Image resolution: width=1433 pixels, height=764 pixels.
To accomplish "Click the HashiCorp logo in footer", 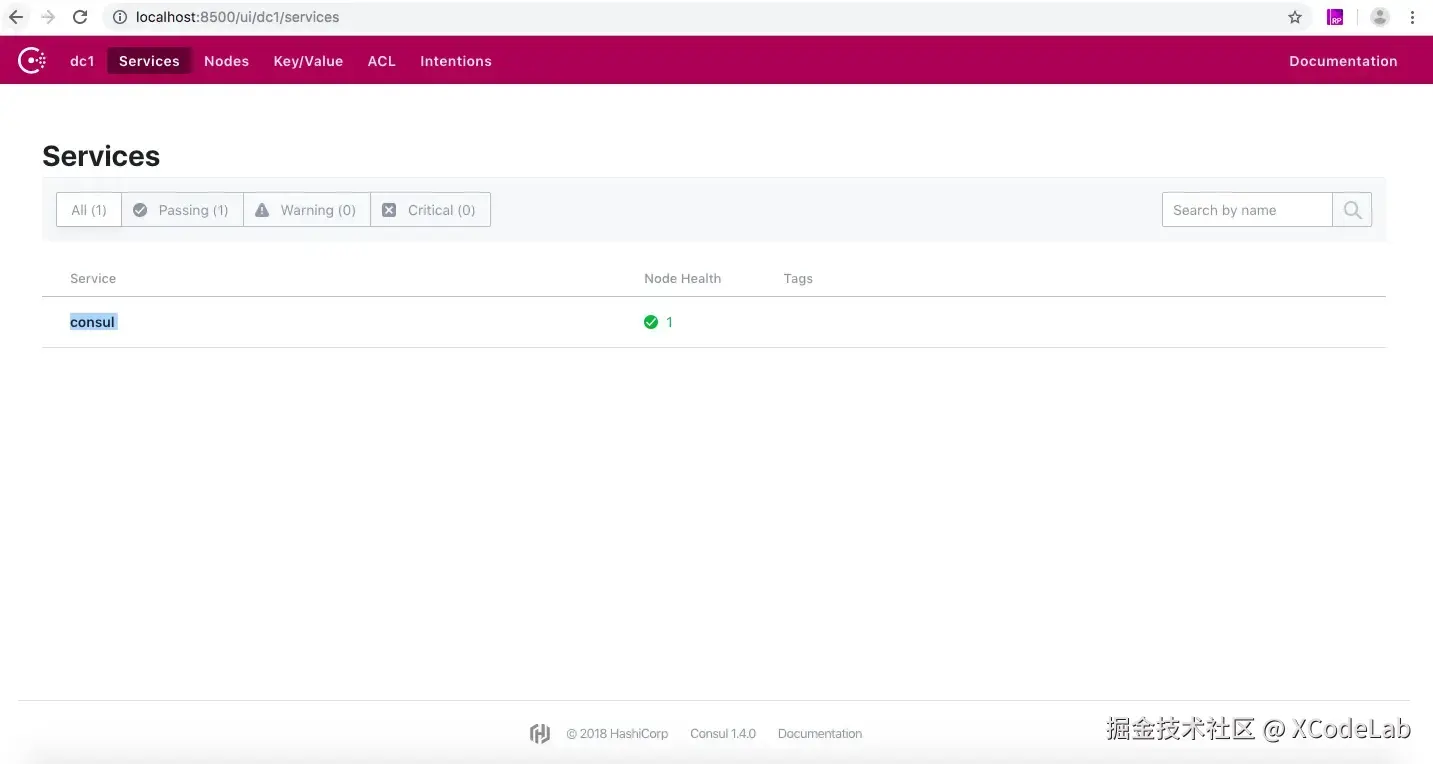I will point(540,734).
